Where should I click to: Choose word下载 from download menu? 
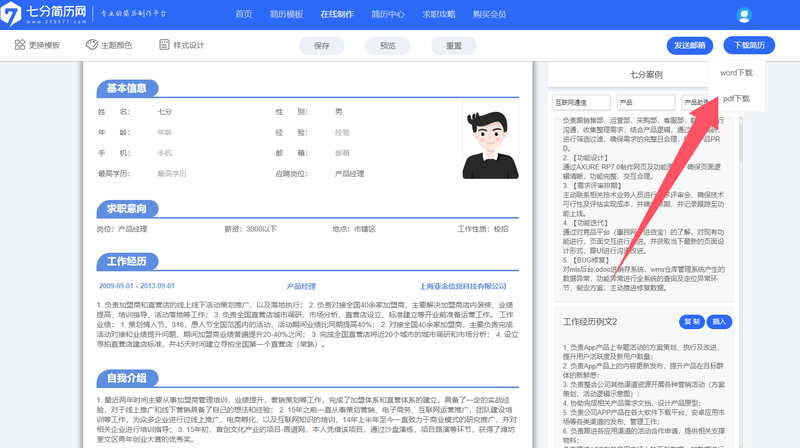click(x=736, y=73)
